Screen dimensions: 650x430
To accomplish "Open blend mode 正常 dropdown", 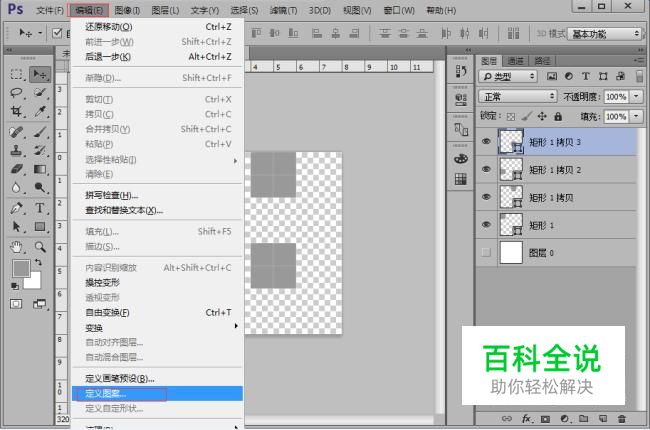I will 517,97.
